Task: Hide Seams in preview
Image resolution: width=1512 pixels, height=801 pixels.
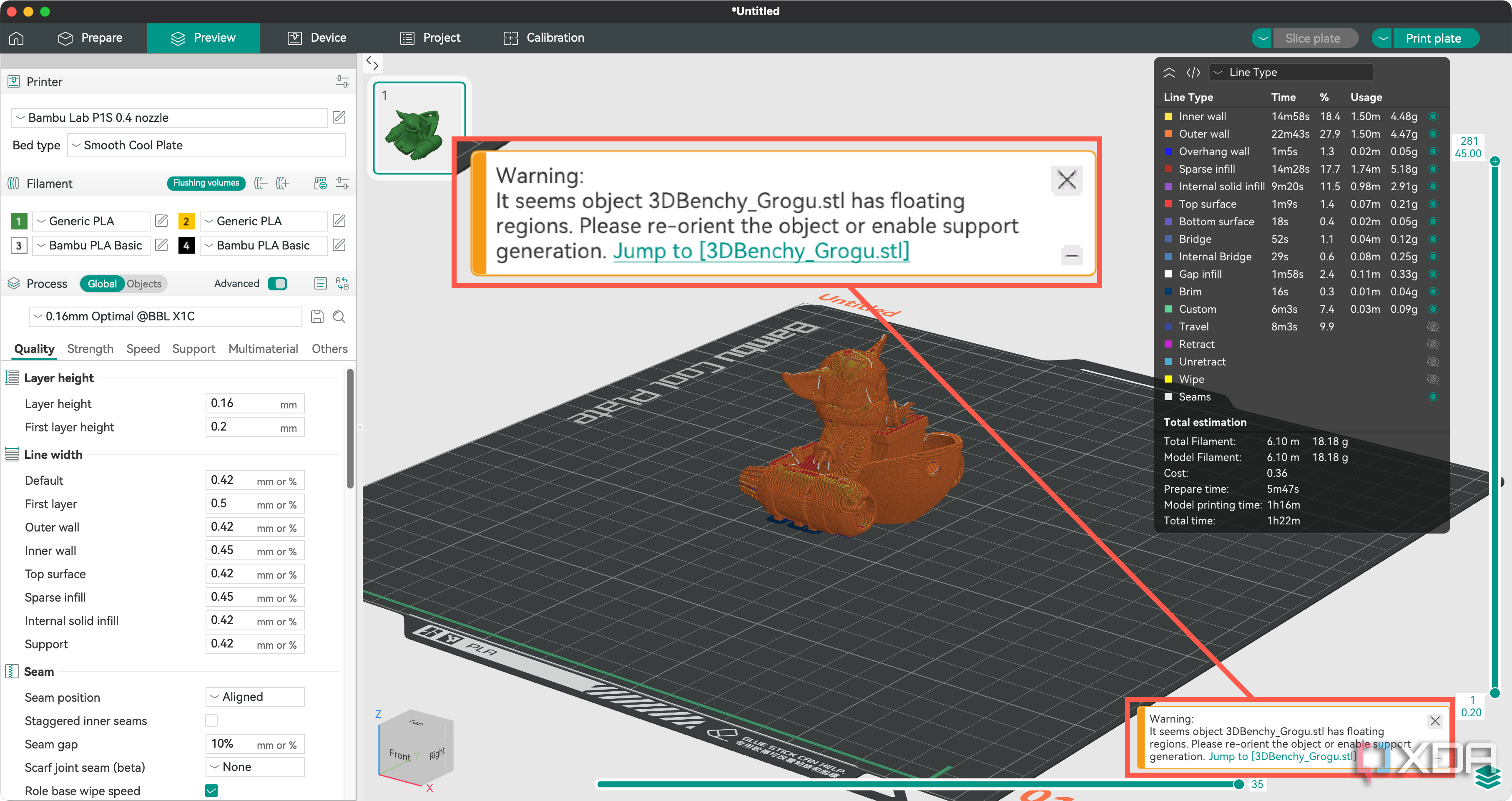Action: coord(1433,397)
